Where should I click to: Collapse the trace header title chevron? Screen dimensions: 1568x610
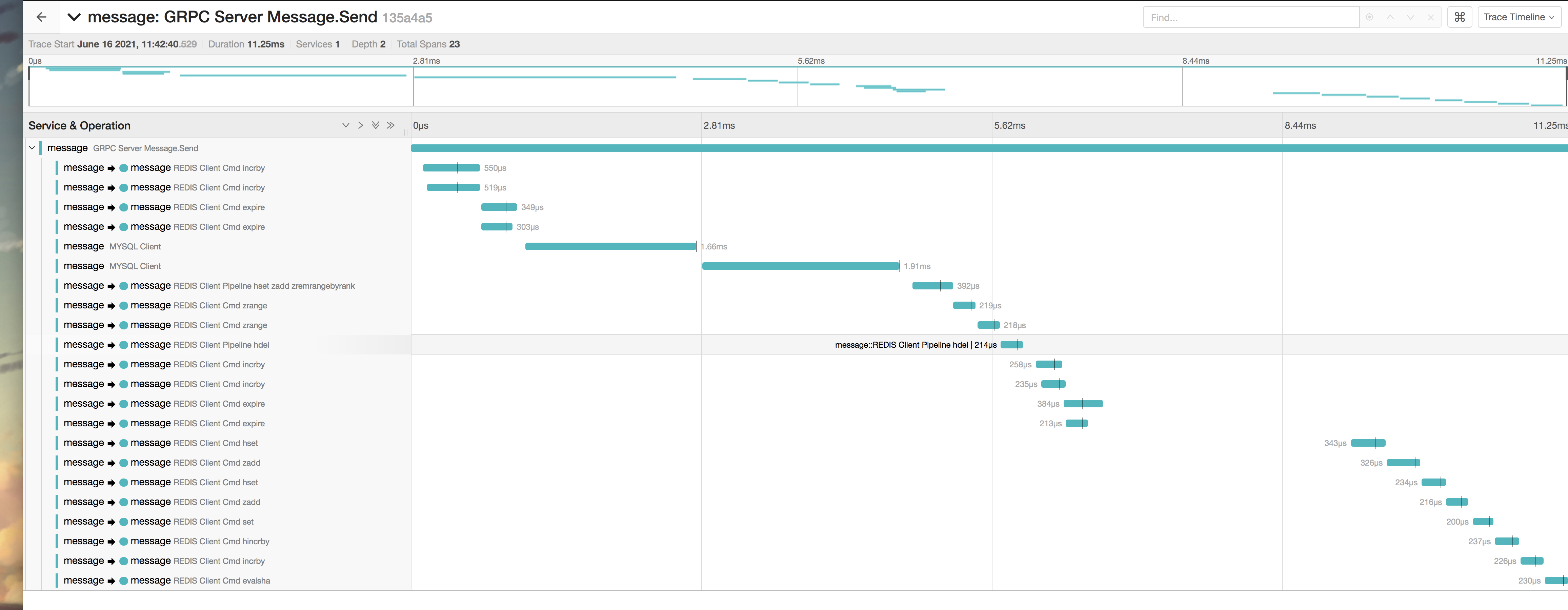tap(74, 17)
